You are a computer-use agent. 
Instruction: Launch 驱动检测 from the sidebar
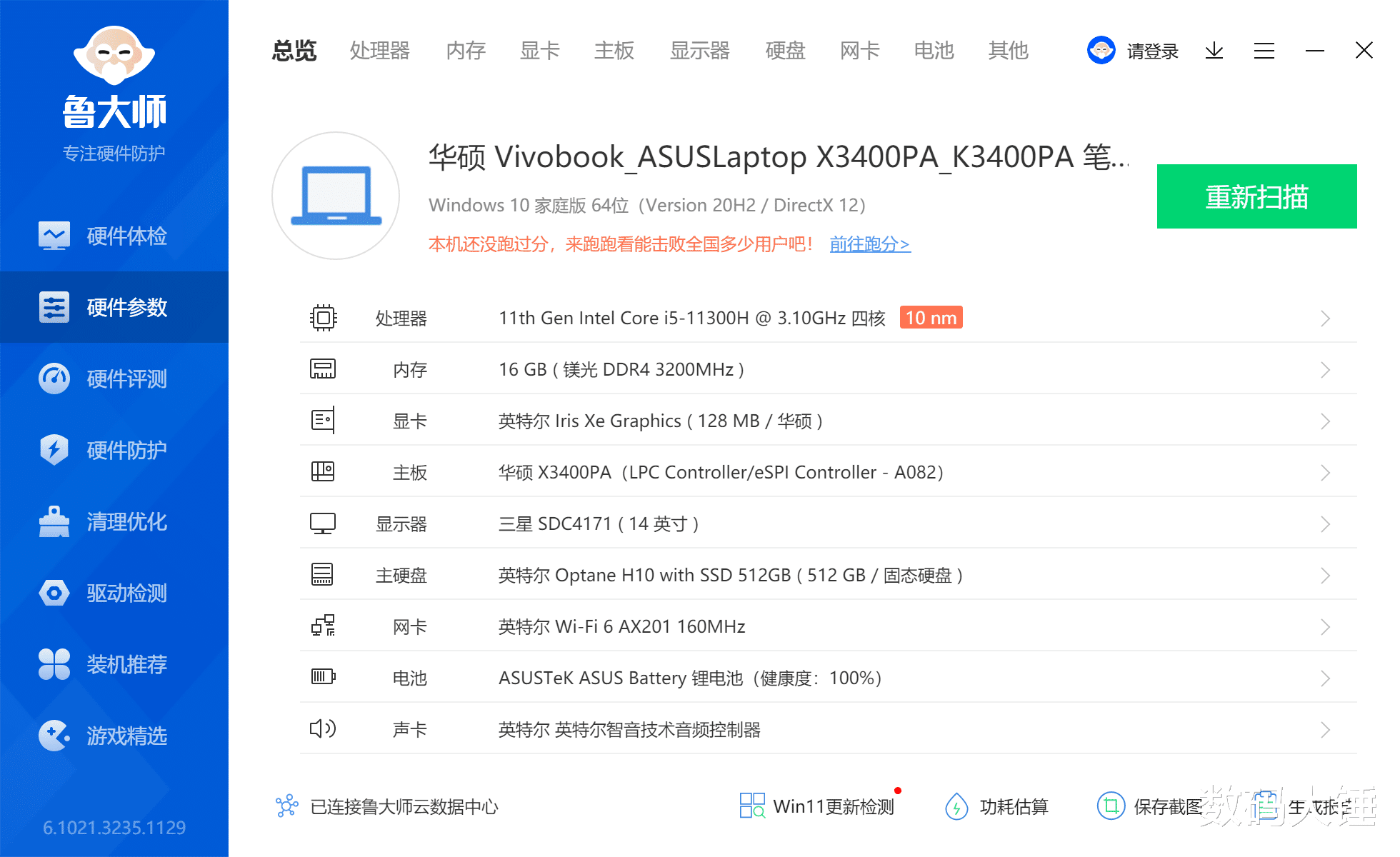(x=114, y=593)
